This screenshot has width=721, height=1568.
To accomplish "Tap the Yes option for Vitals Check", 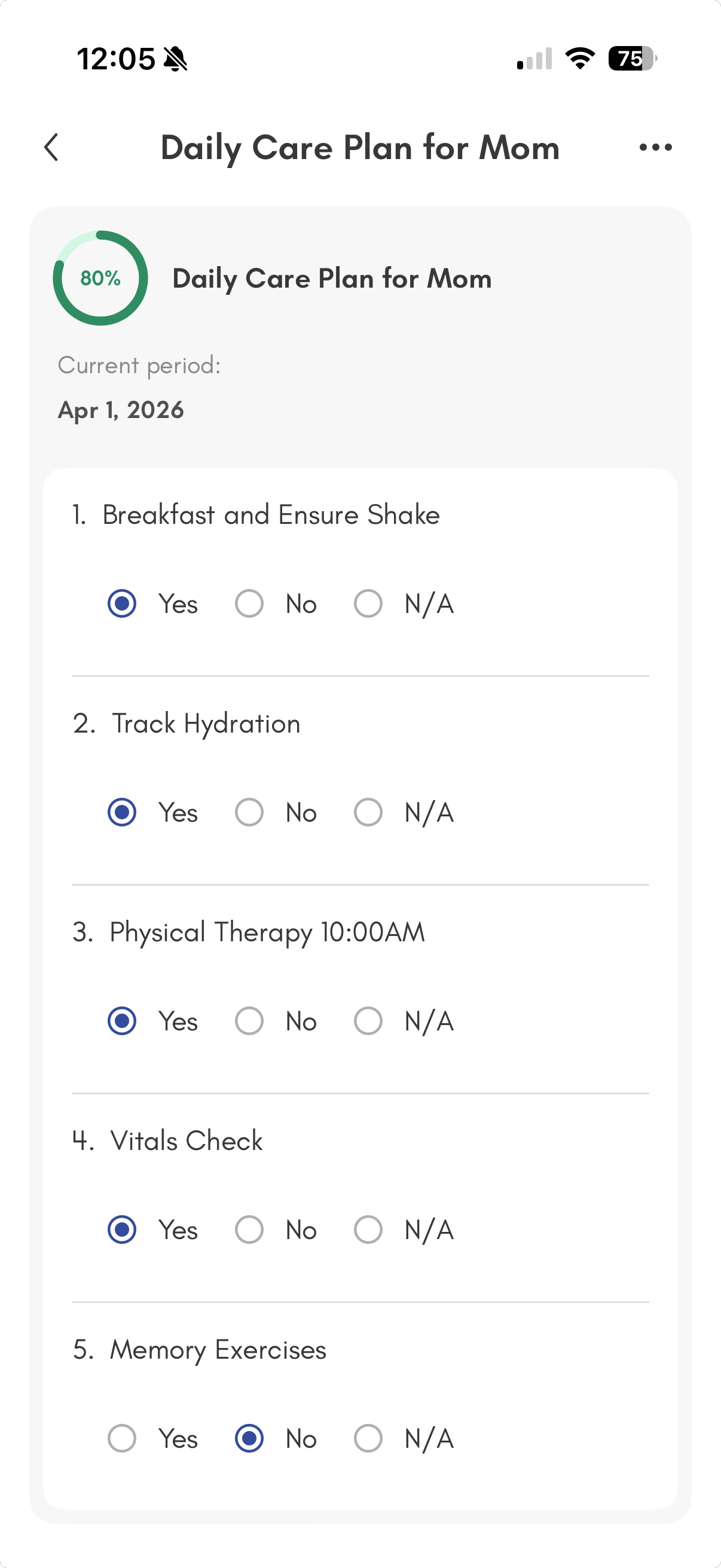I will 123,1230.
